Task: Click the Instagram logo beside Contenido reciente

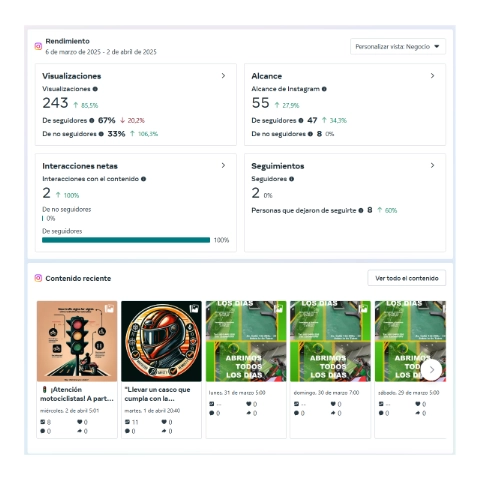Action: (38, 278)
